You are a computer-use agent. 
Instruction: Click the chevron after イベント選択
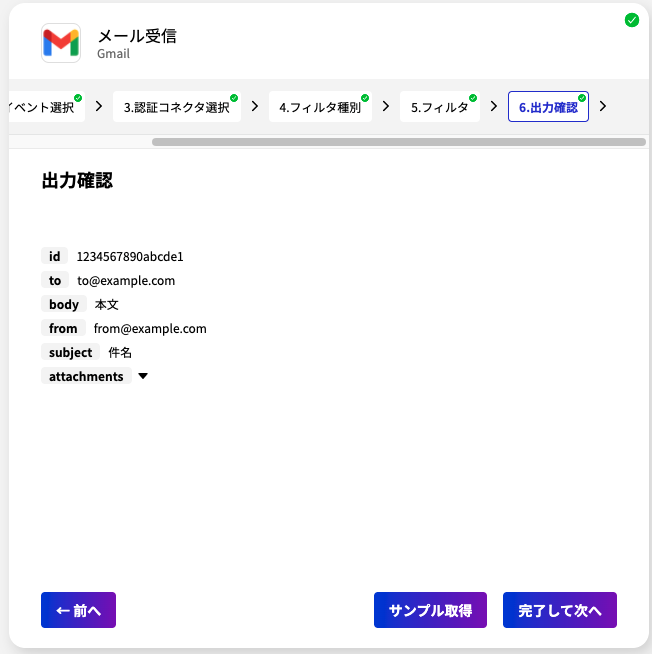99,106
